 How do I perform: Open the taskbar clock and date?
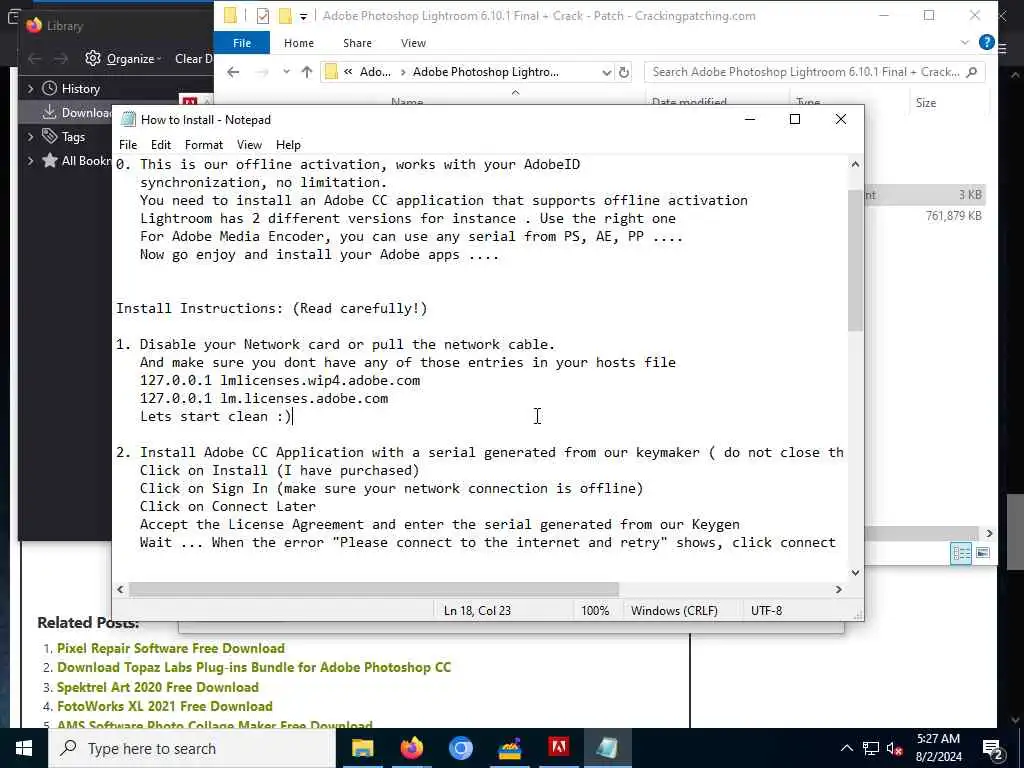938,748
